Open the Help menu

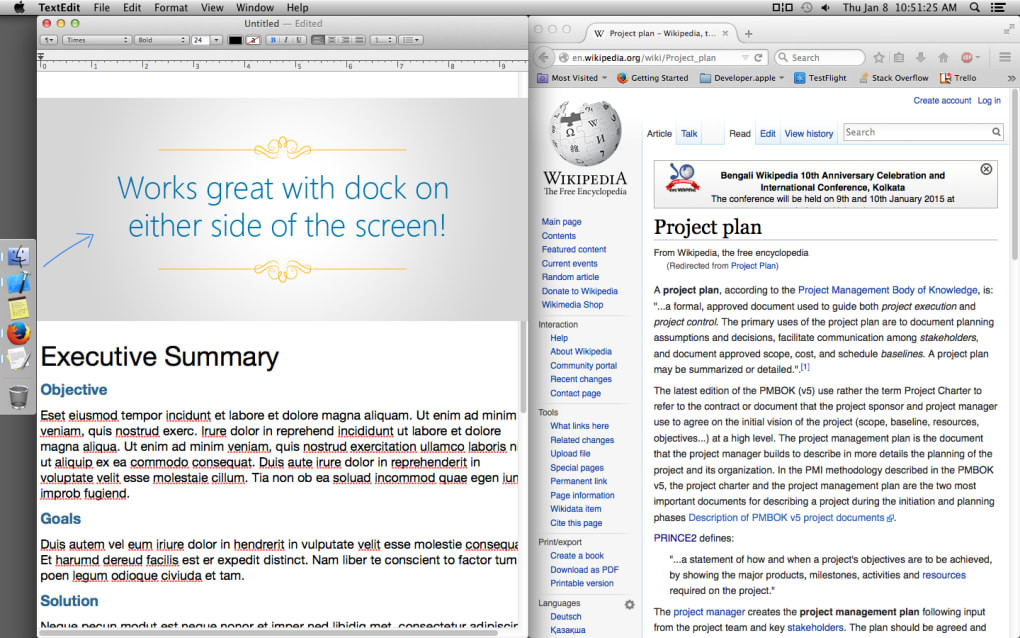tap(297, 8)
